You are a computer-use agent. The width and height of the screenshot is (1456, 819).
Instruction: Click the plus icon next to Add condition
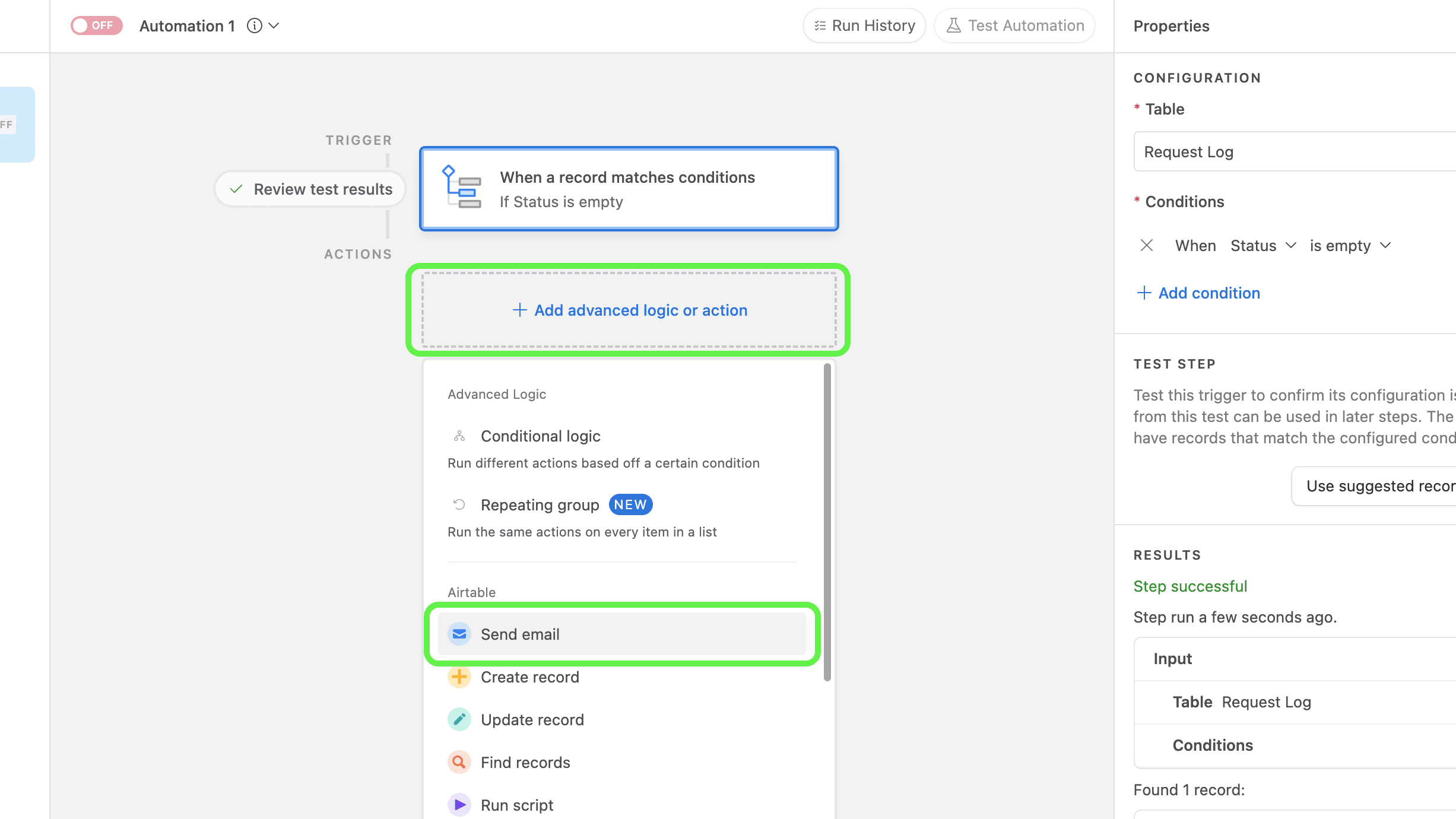[1144, 293]
